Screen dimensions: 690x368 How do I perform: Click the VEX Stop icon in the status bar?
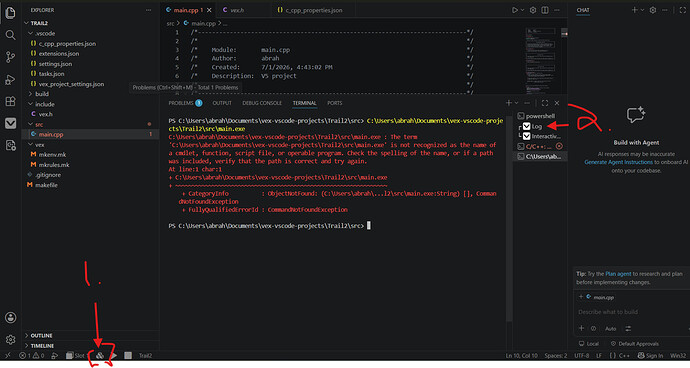tap(128, 355)
